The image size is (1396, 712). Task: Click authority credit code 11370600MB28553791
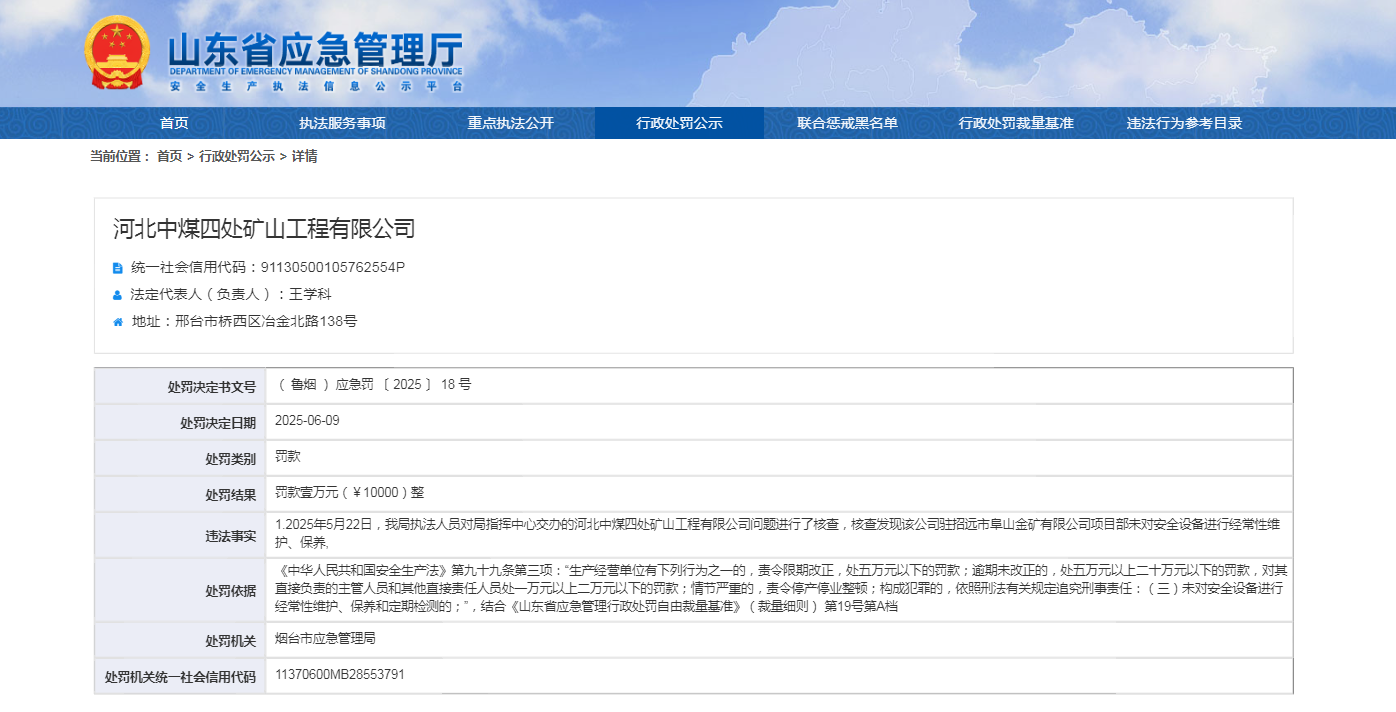coord(340,675)
